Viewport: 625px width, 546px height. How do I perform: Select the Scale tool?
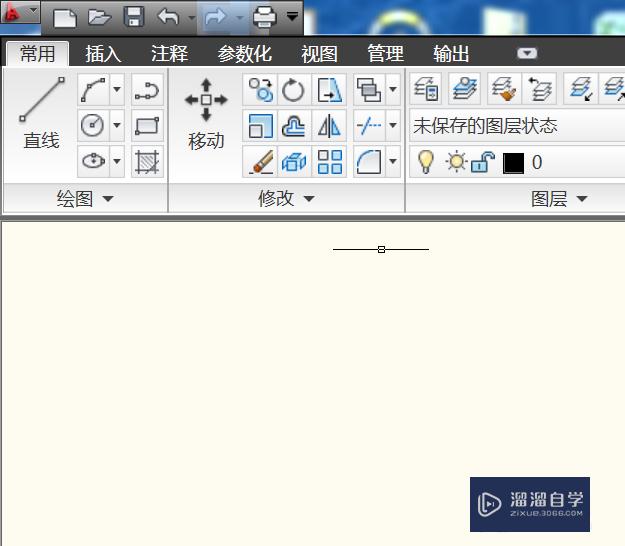tap(260, 126)
